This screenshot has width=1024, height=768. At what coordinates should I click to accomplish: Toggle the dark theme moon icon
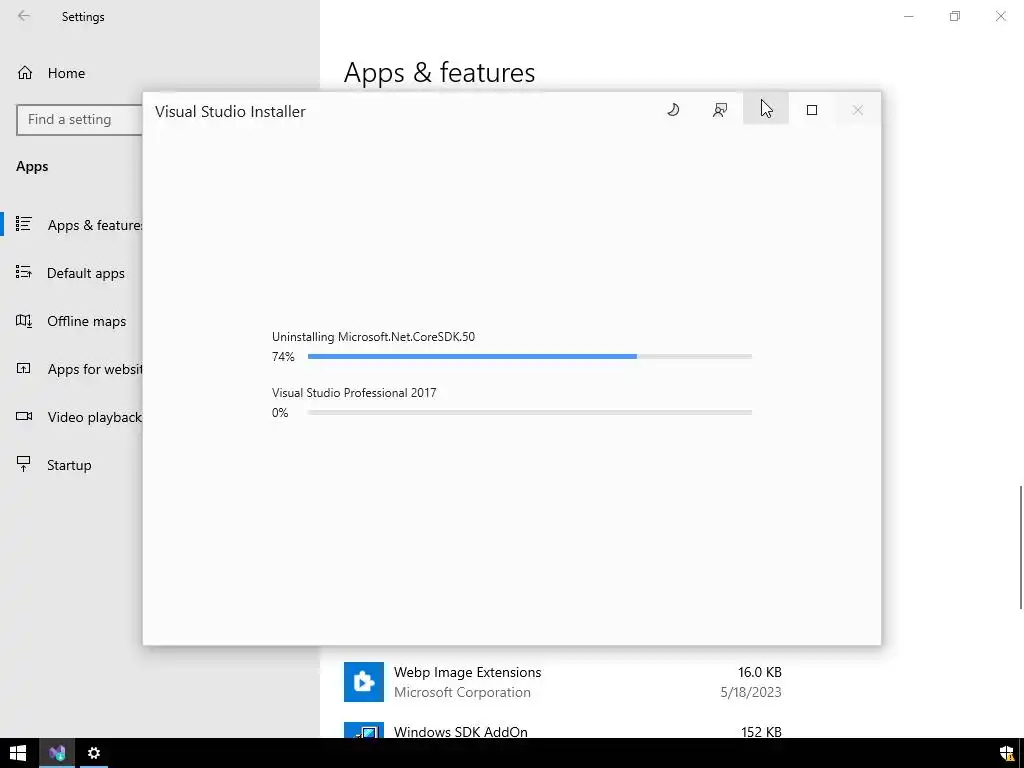coord(673,110)
